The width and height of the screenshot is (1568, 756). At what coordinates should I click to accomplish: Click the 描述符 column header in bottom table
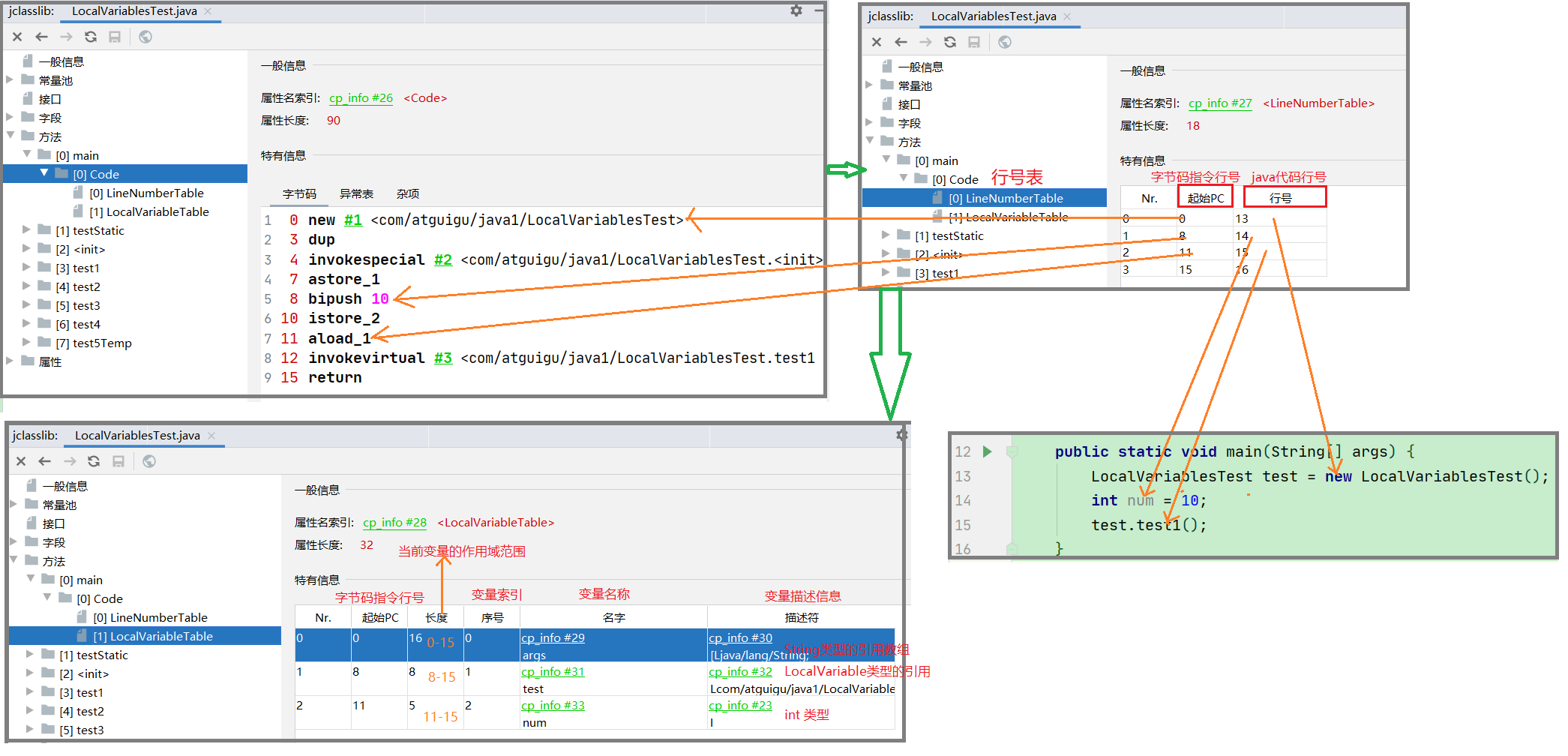coord(801,618)
